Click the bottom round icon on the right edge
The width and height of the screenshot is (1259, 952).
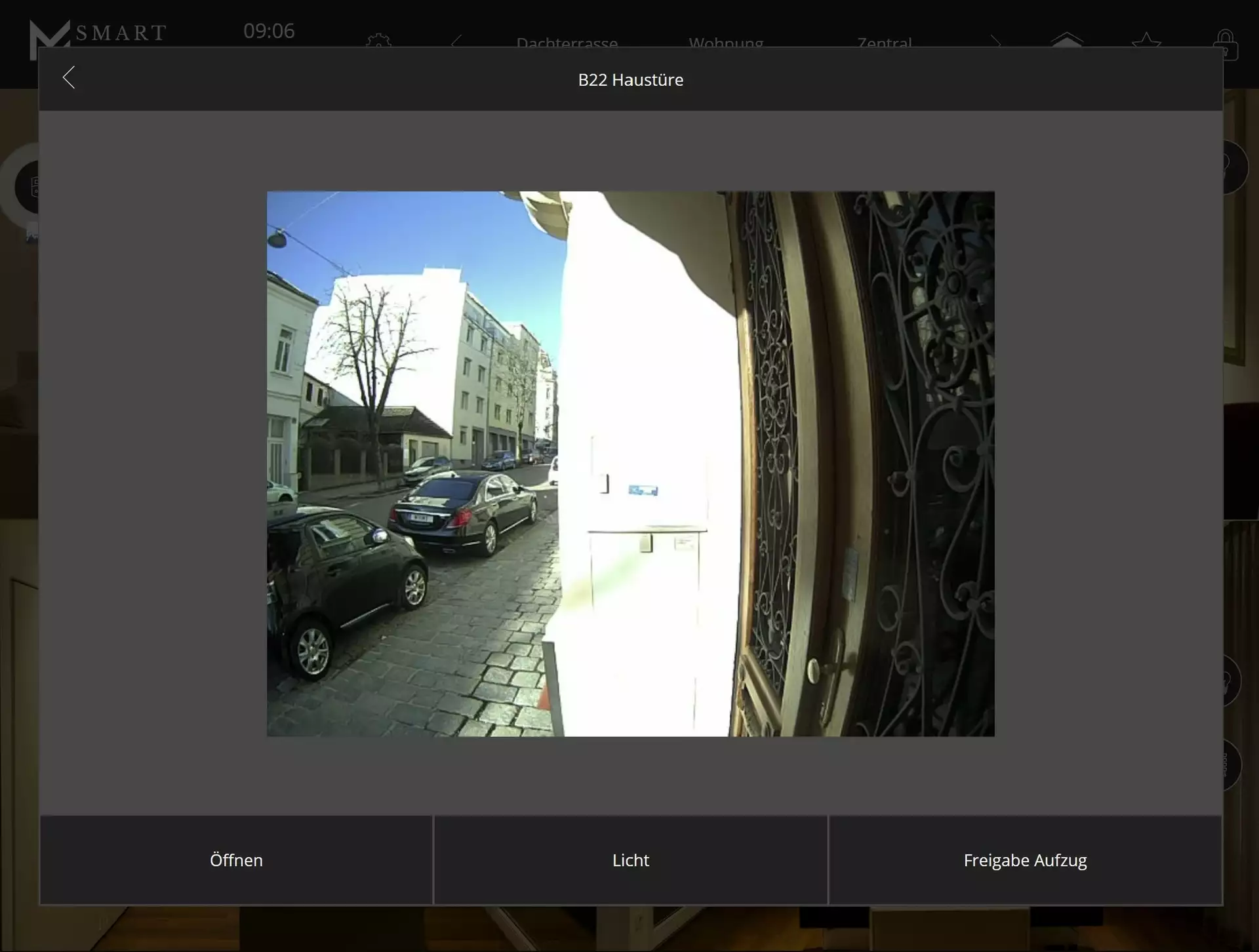coord(1233,764)
